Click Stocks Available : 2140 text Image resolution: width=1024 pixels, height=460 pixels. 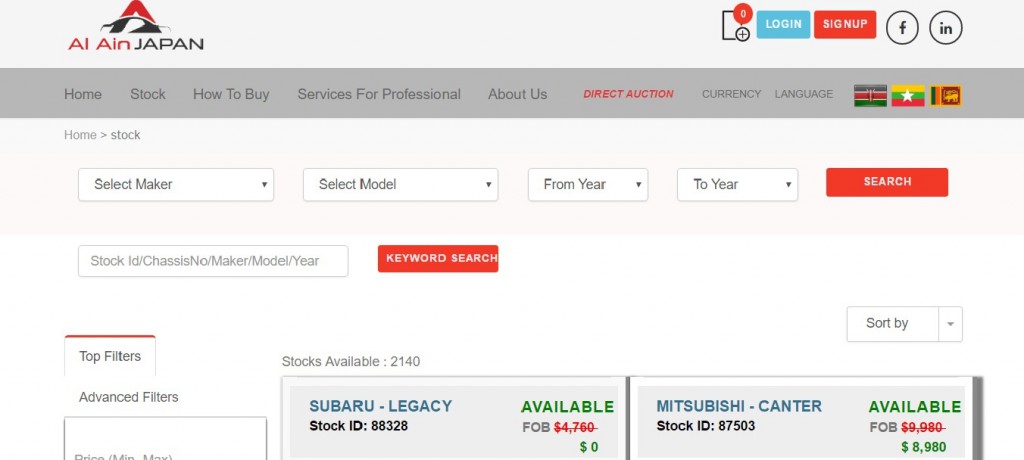tap(351, 361)
